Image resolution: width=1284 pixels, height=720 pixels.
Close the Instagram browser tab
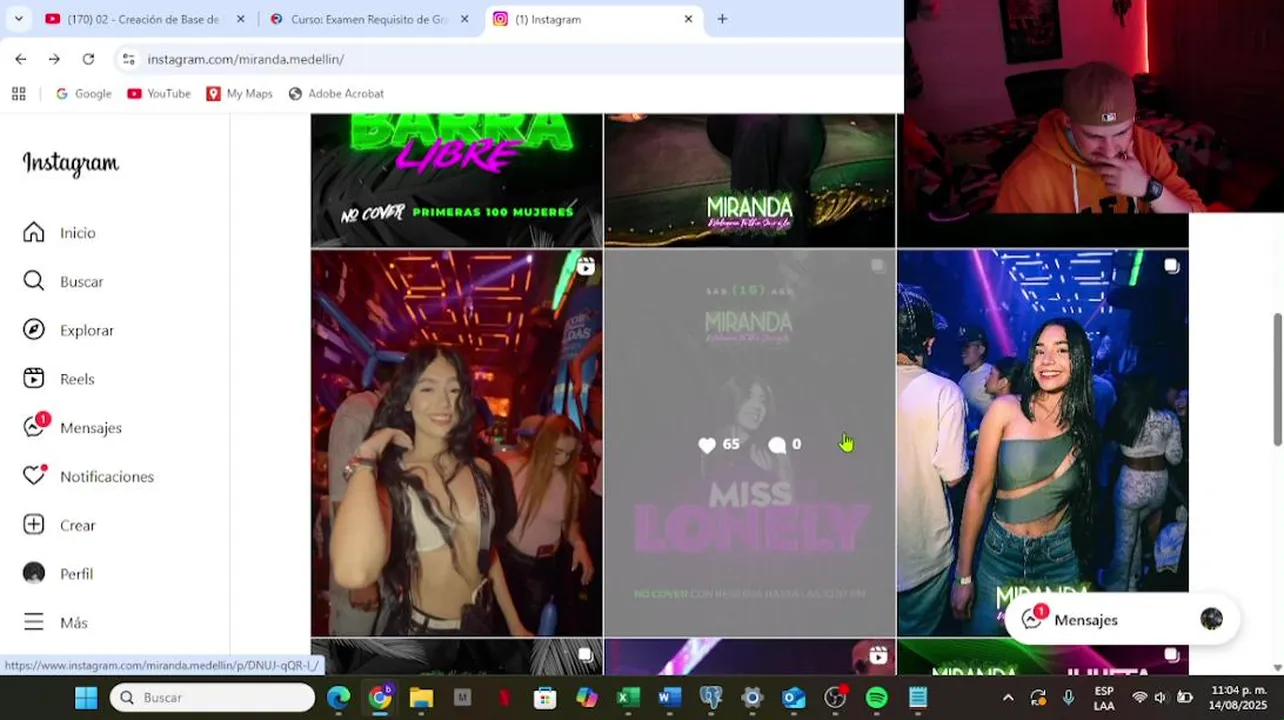(x=688, y=19)
